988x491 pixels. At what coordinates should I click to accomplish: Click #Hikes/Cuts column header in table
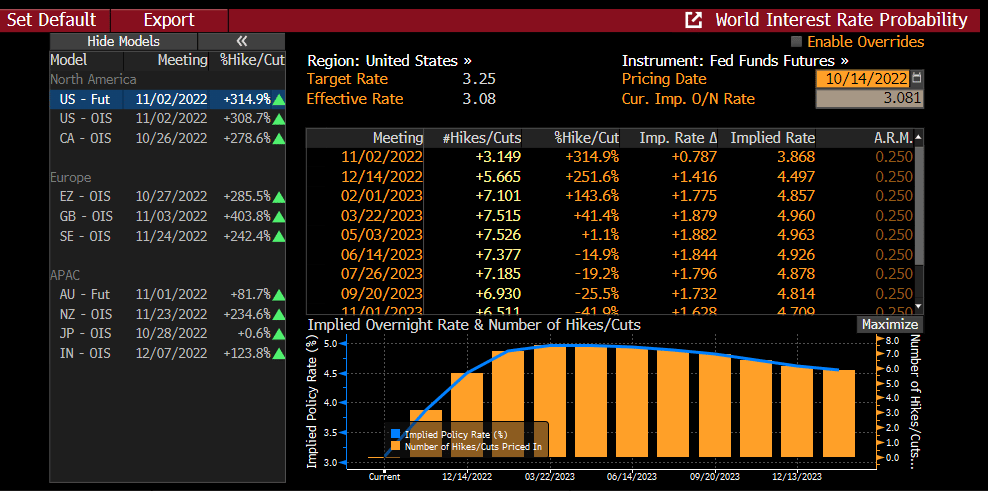coord(473,137)
